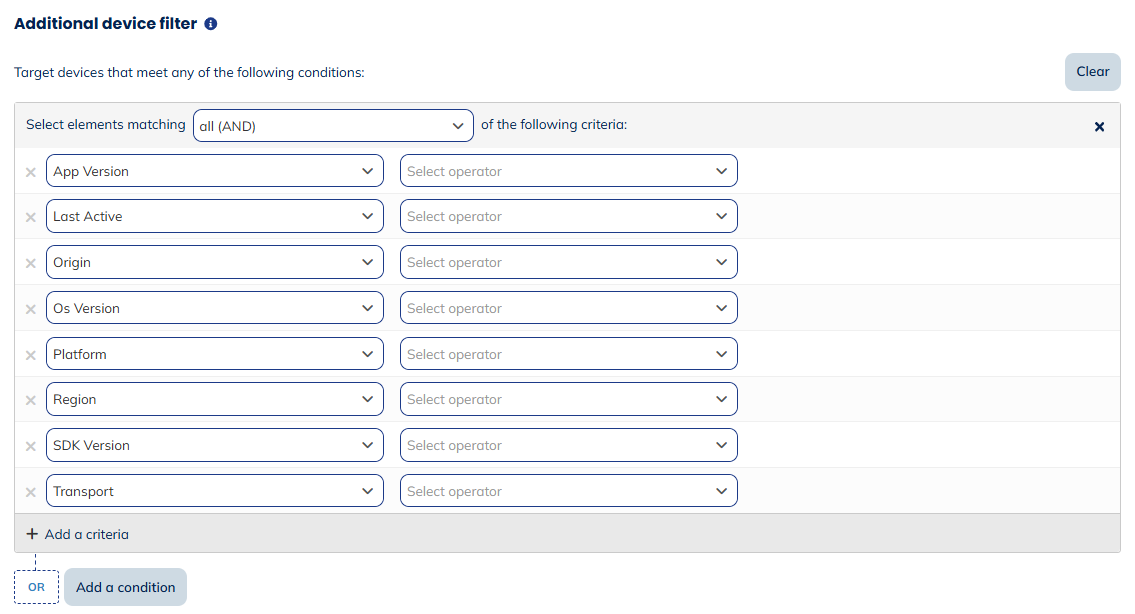The width and height of the screenshot is (1135, 614).
Task: Remove the Os Version criteria row
Action: 30,307
